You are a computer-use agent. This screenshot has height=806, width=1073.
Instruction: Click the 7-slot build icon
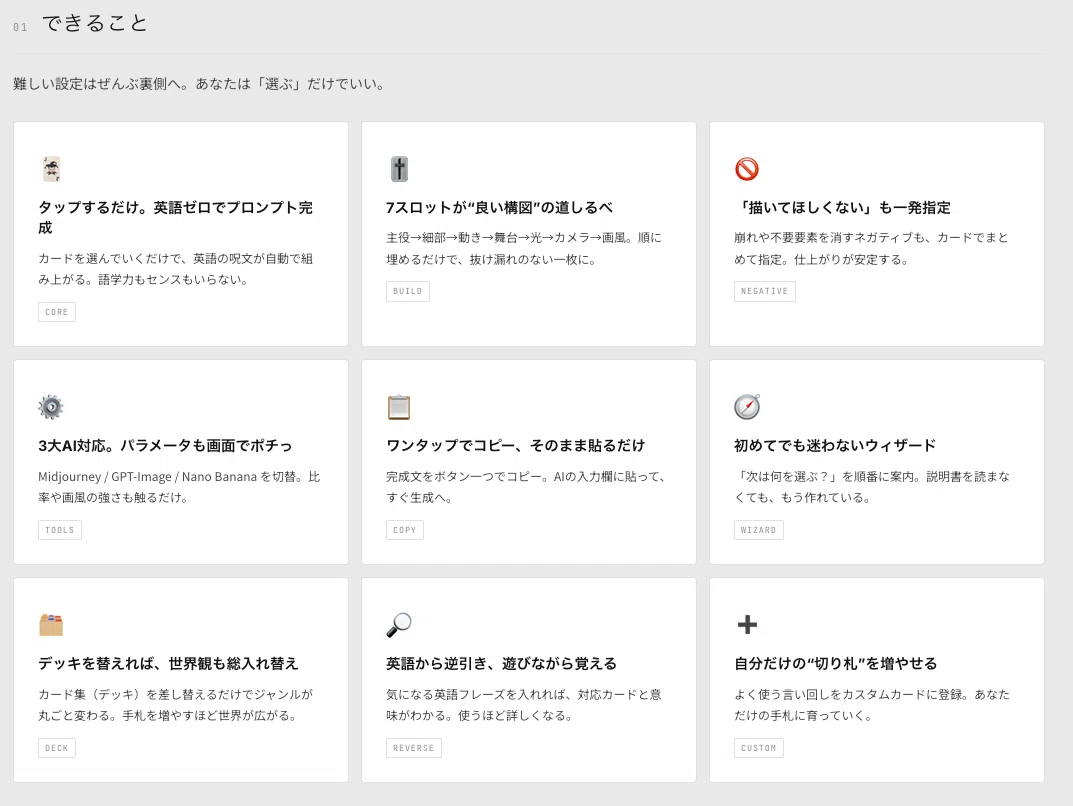tap(400, 169)
